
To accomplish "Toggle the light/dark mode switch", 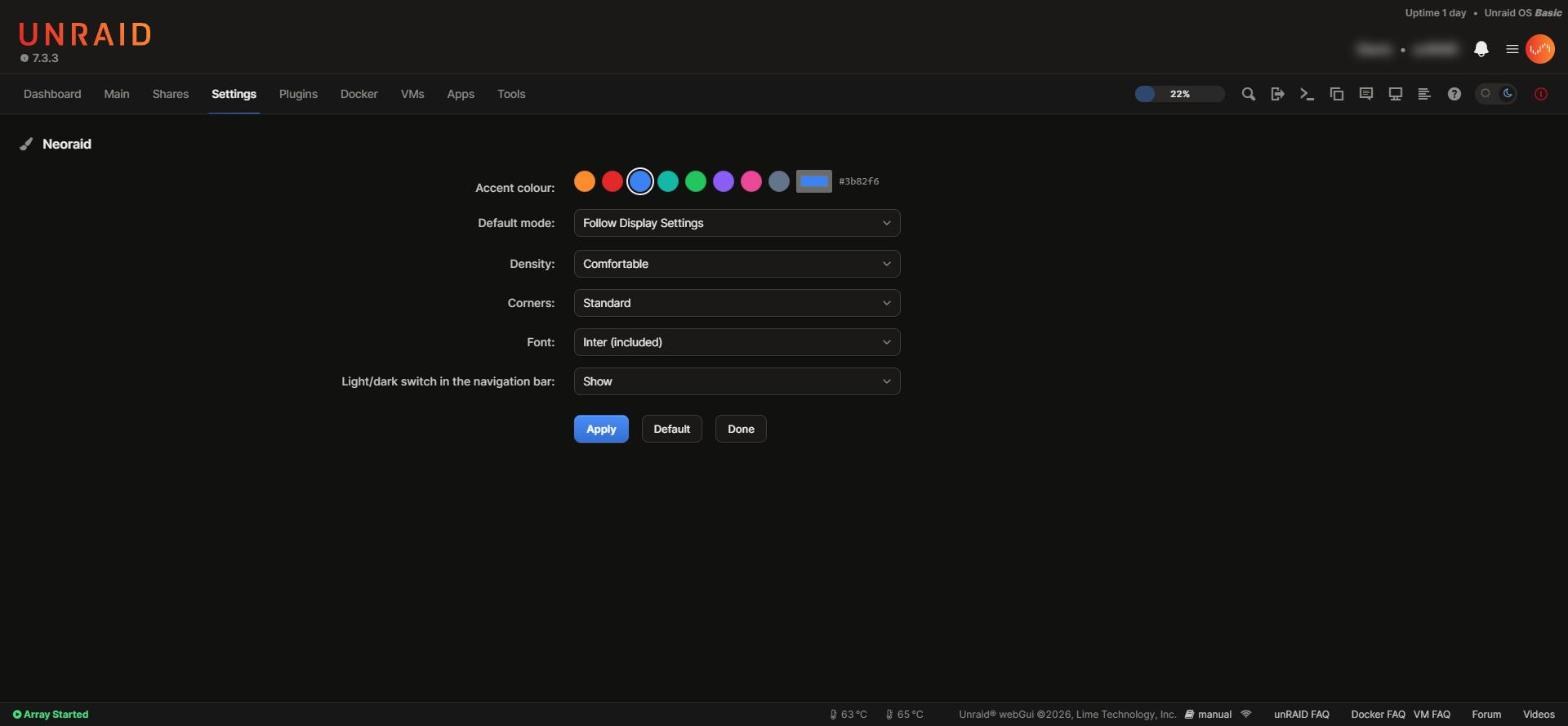I will pos(1497,94).
